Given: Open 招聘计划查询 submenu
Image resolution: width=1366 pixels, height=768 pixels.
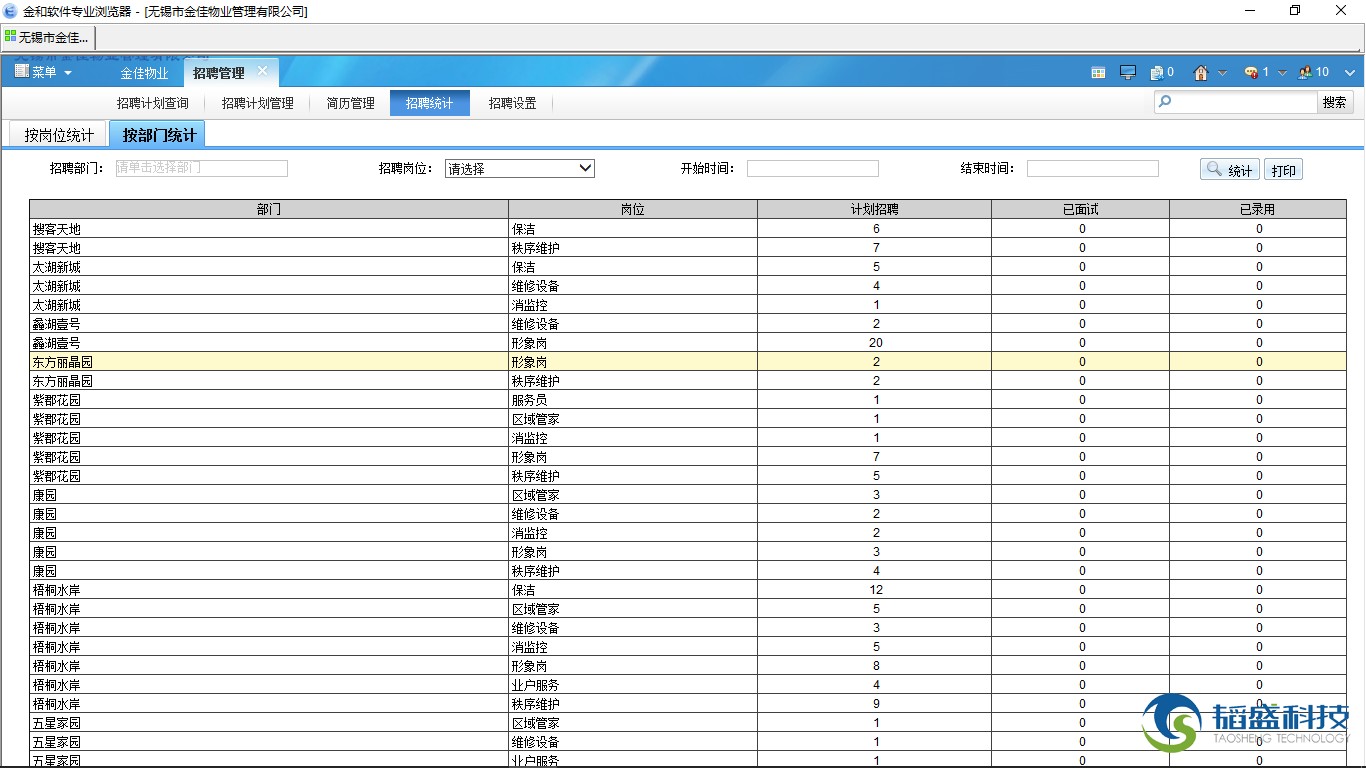Looking at the screenshot, I should coord(152,103).
